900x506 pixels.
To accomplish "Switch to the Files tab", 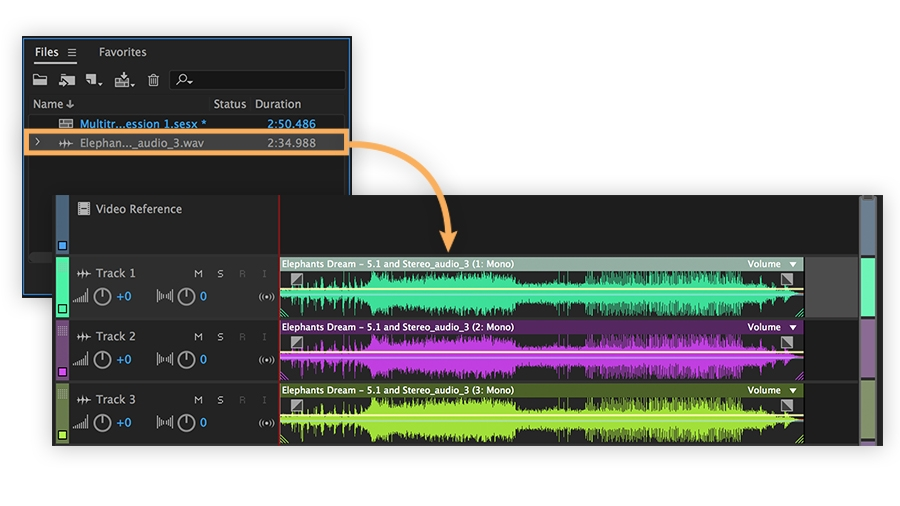I will [46, 52].
